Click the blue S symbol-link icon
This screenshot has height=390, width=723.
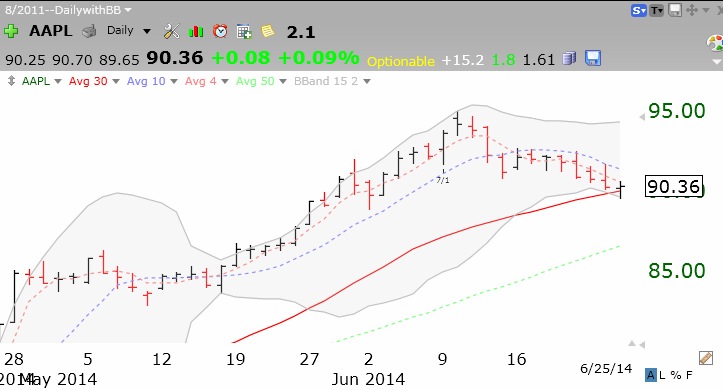(x=639, y=10)
